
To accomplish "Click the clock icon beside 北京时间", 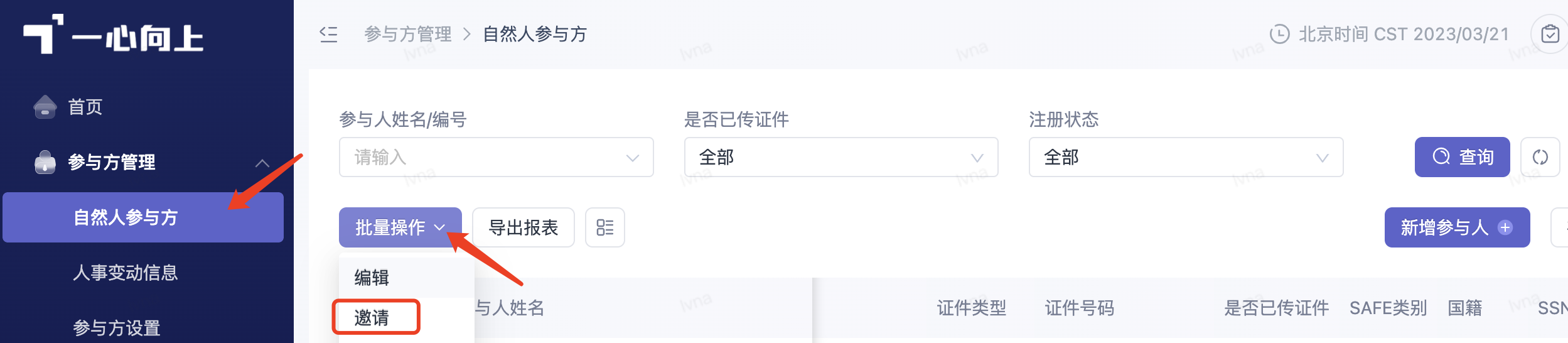I will [1279, 34].
